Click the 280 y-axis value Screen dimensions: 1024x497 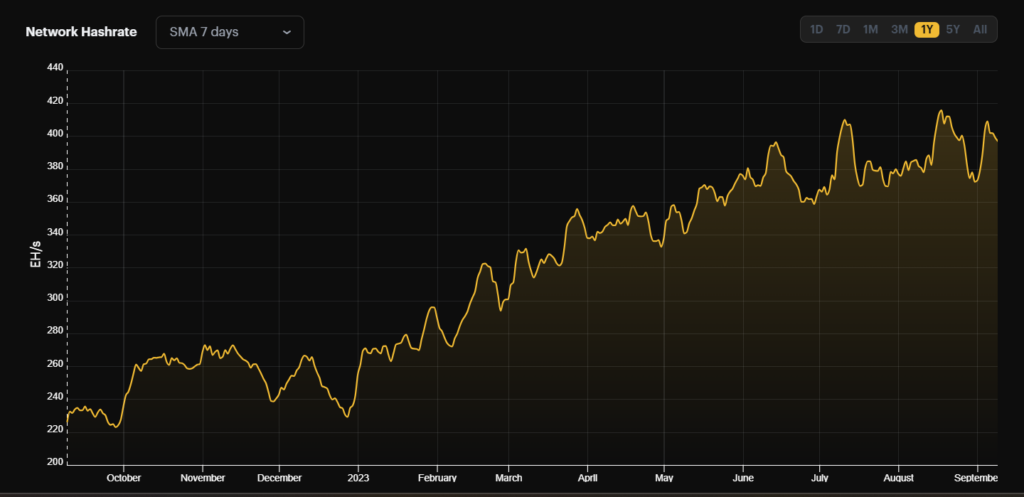(x=55, y=331)
